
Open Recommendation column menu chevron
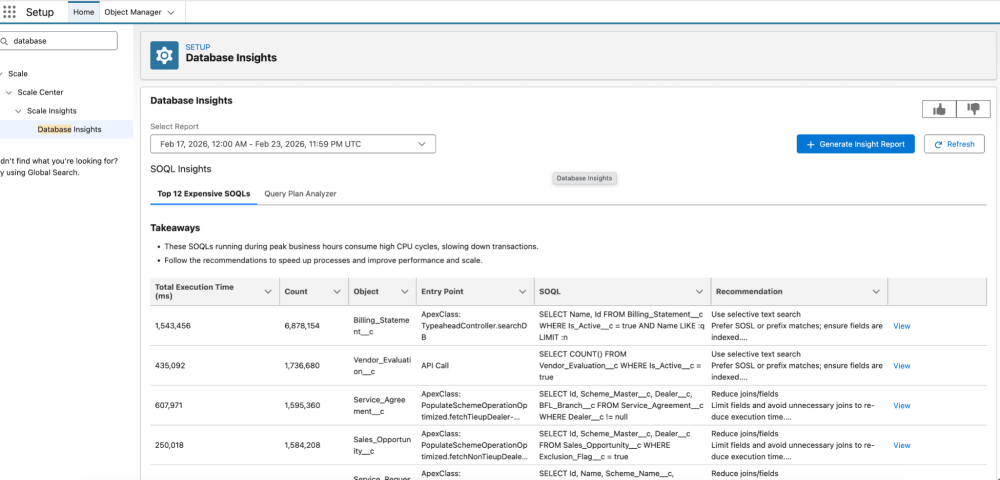pos(876,292)
